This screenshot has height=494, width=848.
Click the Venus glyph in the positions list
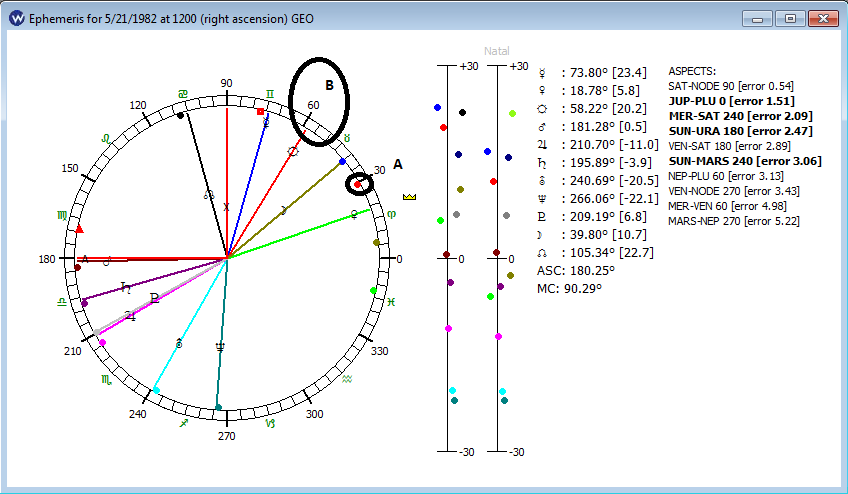click(542, 91)
